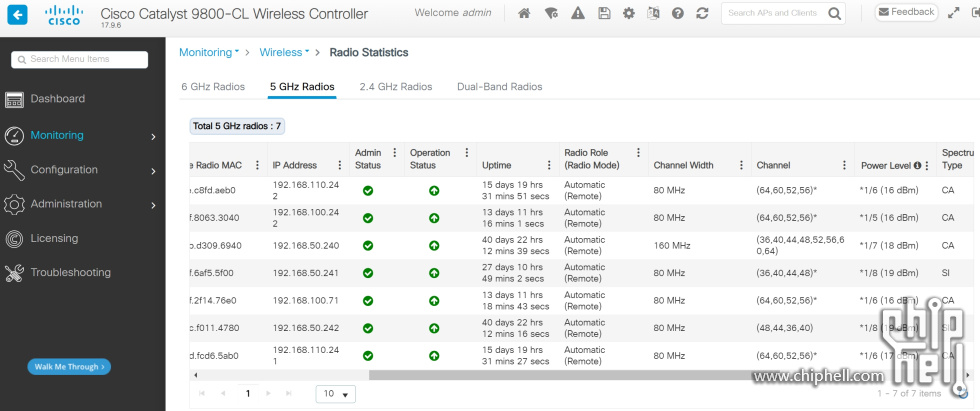Screen dimensions: 980x411
Task: Click the Dashboard icon in the sidebar
Action: tap(14, 99)
